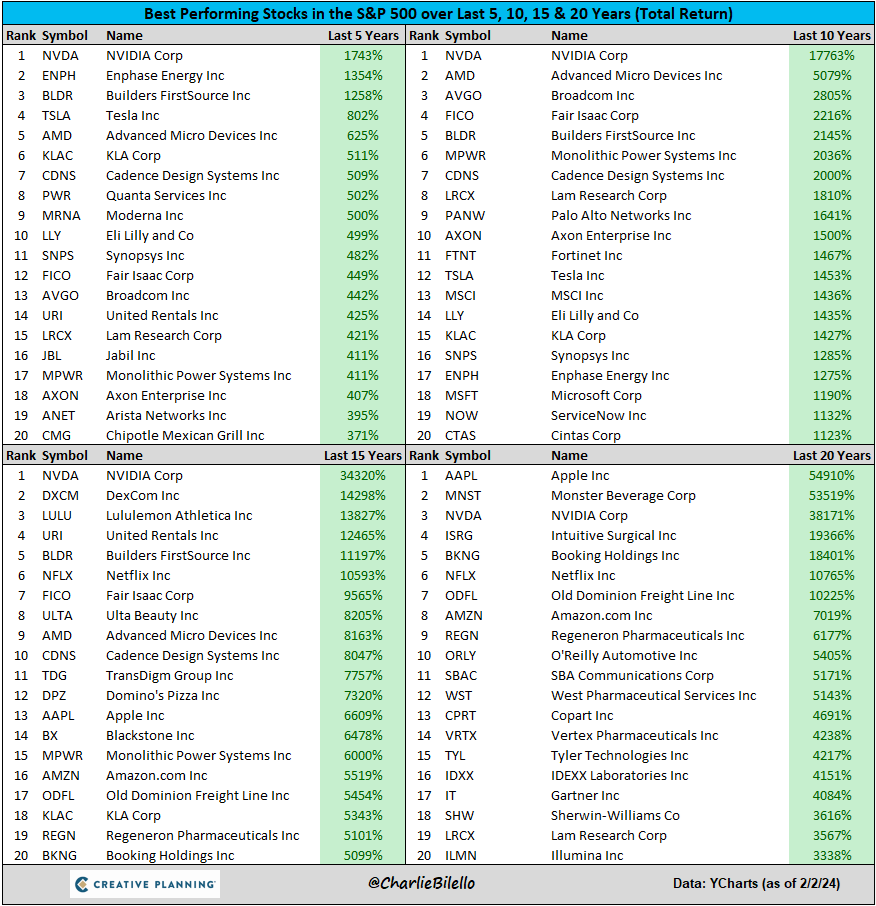Click the Palo Alto Networks Inc row name
876x906 pixels.
point(621,216)
